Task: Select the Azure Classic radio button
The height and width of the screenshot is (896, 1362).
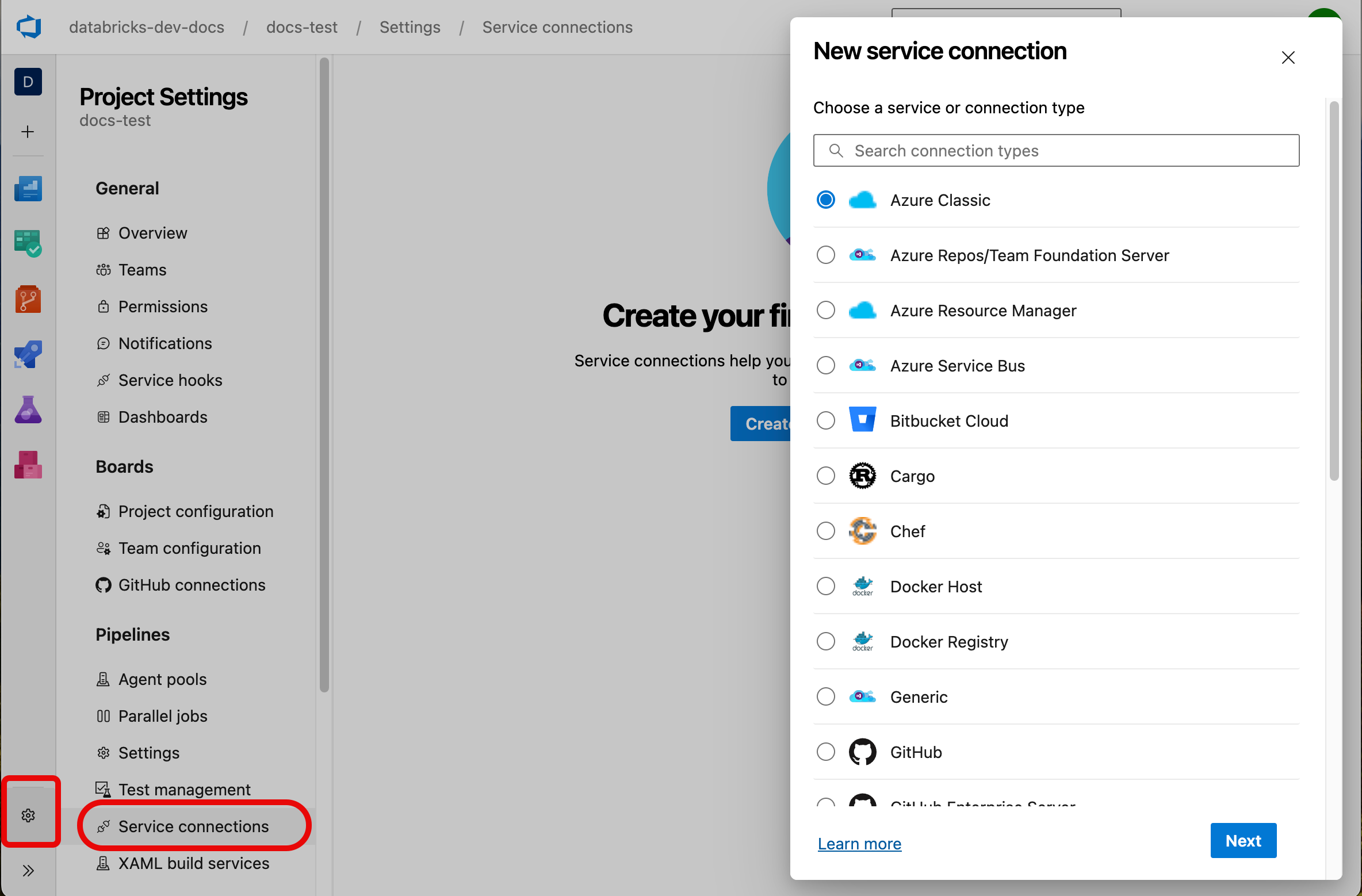Action: [826, 199]
